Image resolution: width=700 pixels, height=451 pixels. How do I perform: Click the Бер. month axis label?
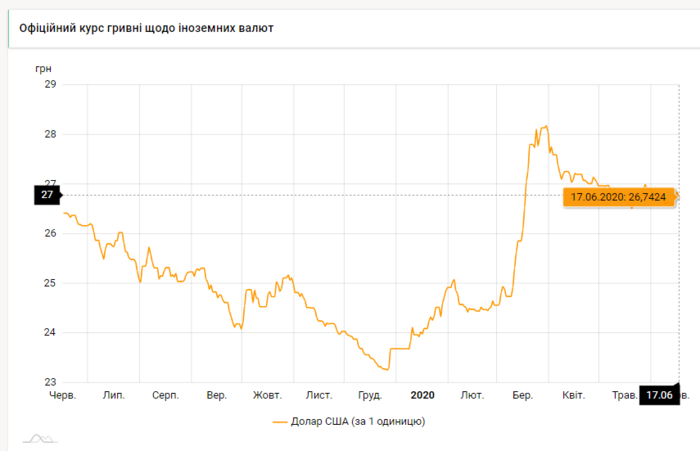point(522,395)
